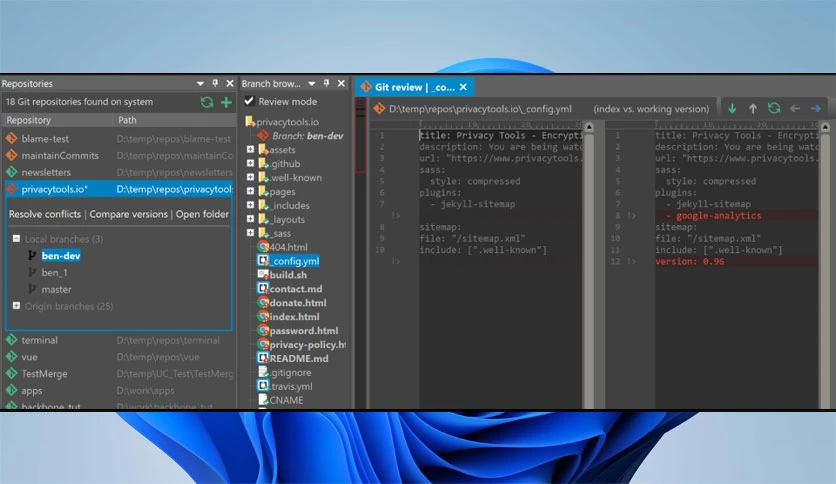
Task: Select the blame-test repository
Action: click(x=118, y=139)
